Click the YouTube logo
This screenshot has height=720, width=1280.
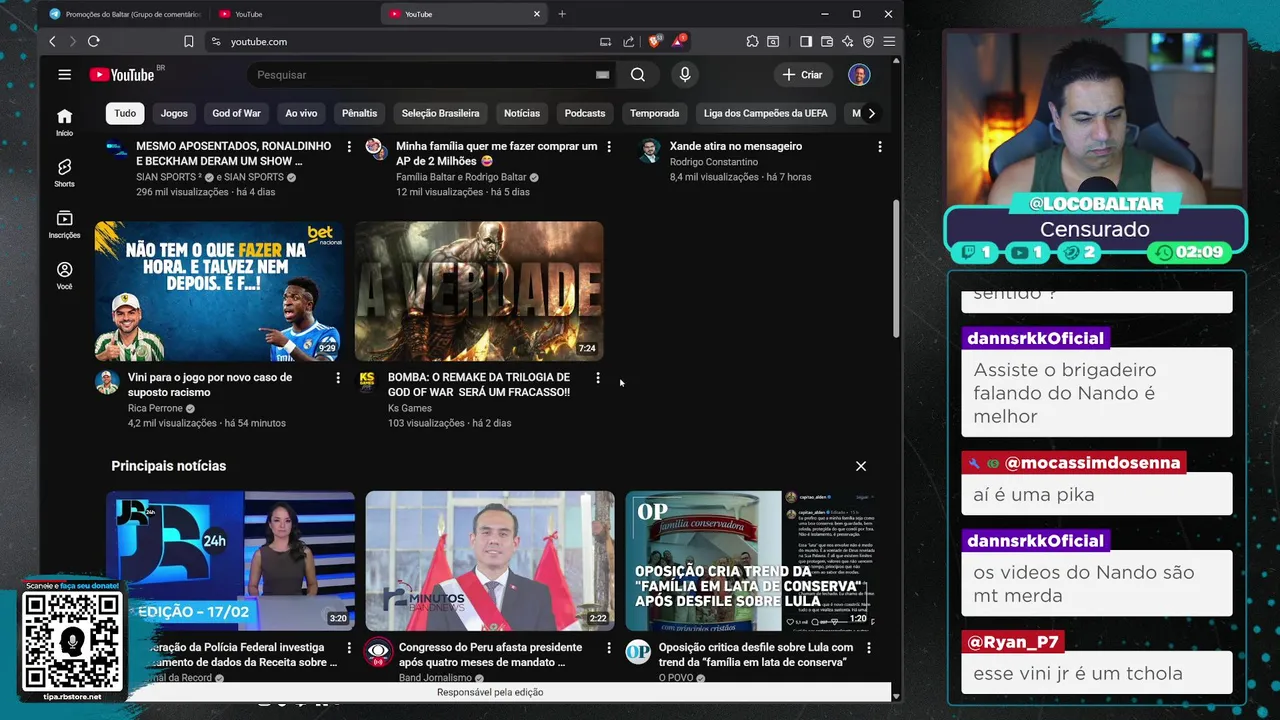[x=121, y=75]
